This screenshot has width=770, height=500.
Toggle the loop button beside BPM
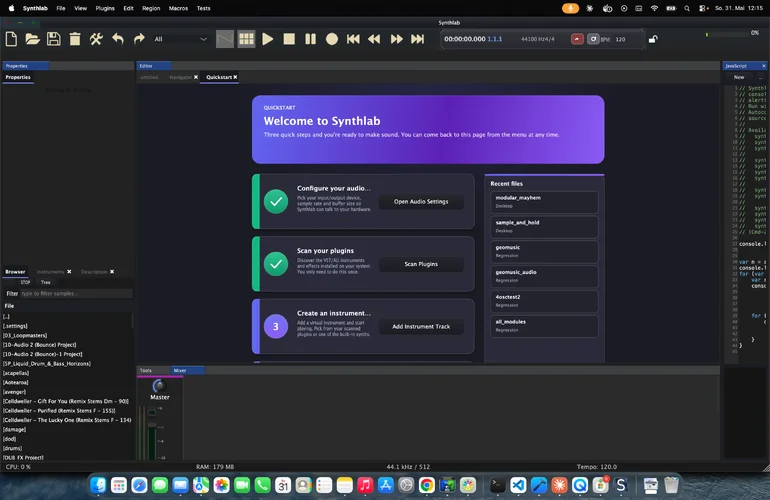pyautogui.click(x=593, y=39)
